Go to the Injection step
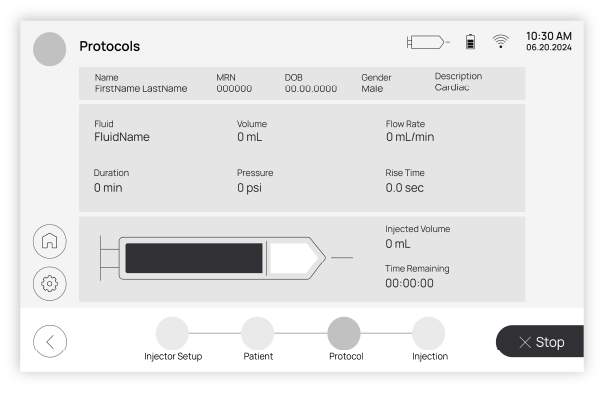605x393 pixels. [429, 333]
